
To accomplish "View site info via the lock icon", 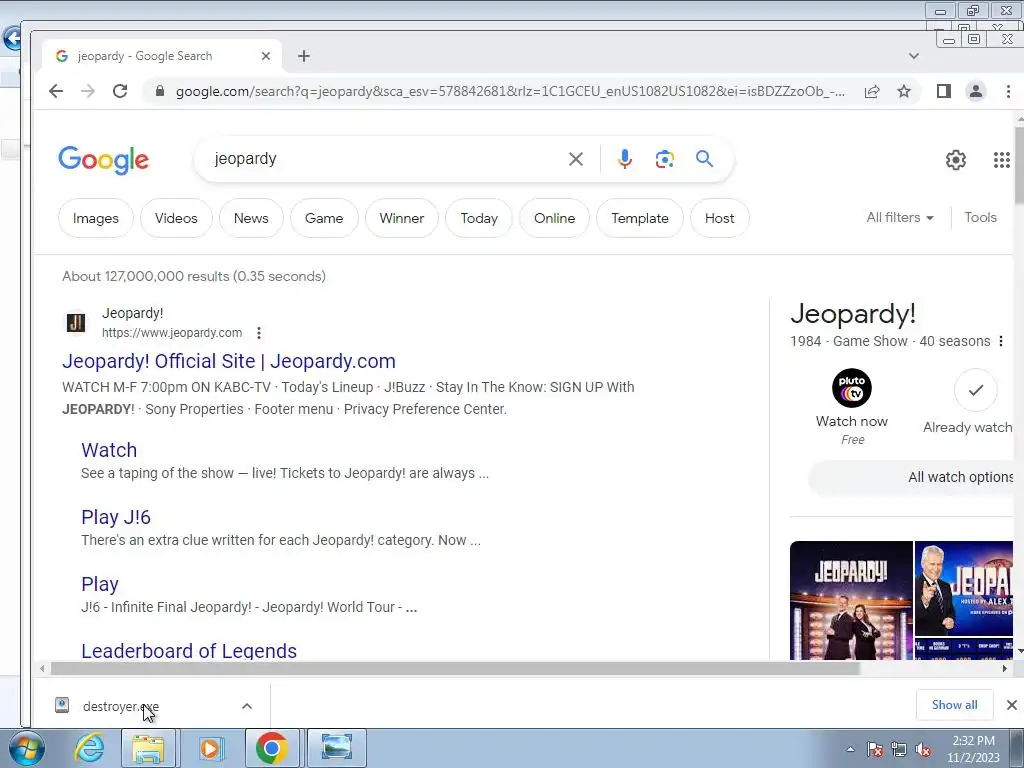I will tap(159, 91).
